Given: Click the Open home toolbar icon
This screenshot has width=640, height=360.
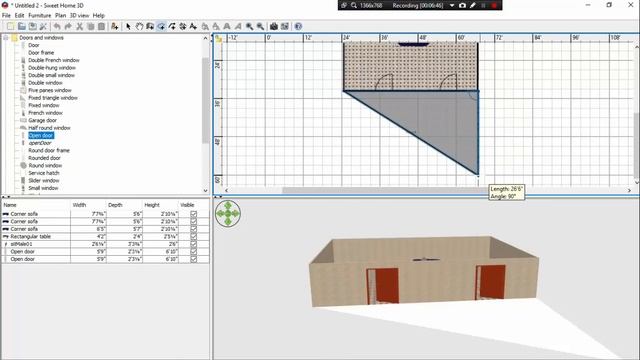Looking at the screenshot, I should tap(22, 26).
